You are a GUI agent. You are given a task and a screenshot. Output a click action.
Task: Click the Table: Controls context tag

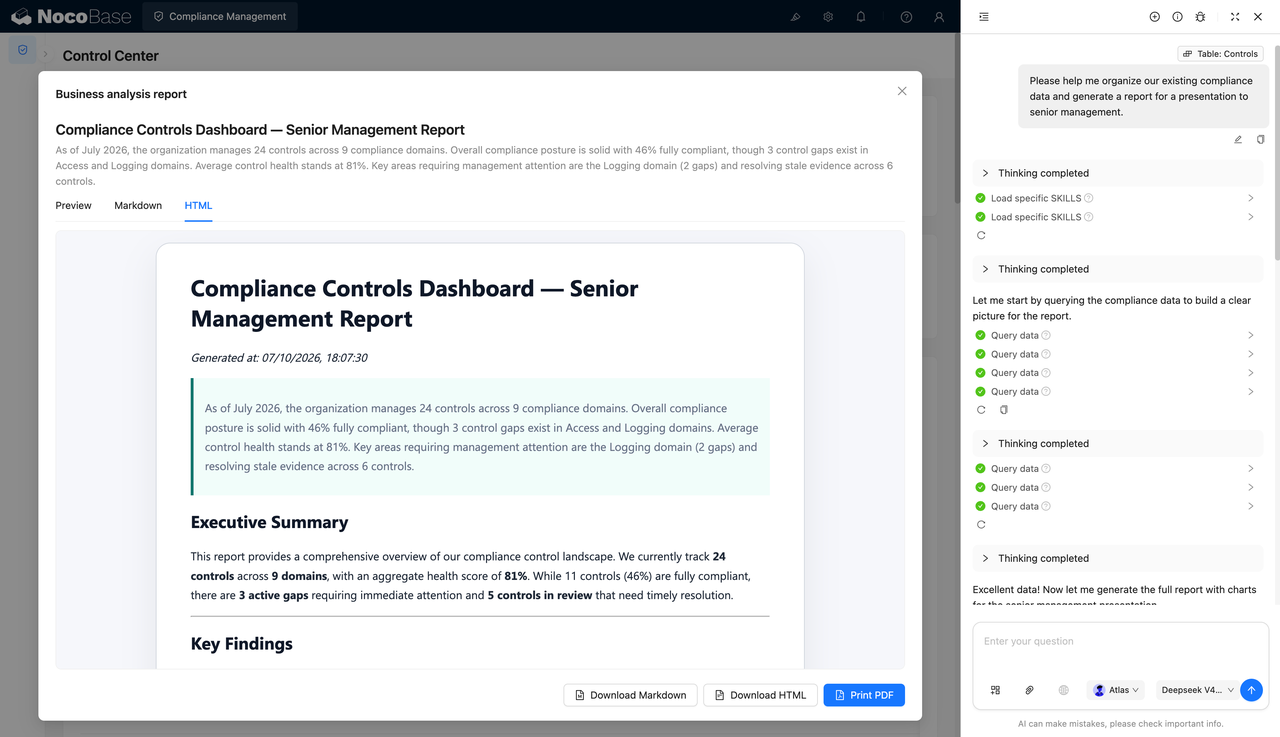coord(1220,54)
